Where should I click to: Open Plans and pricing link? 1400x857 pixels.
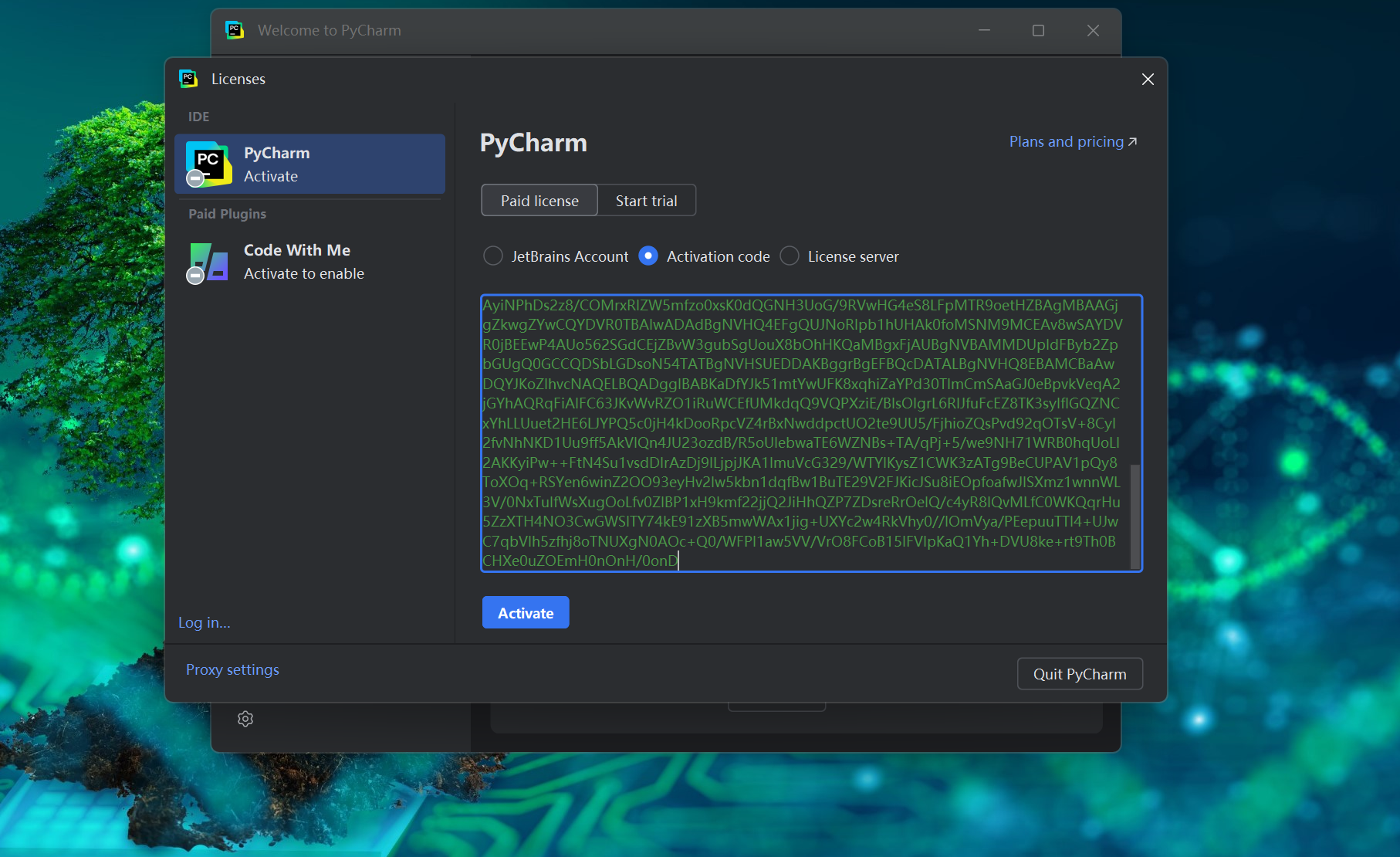coord(1073,141)
